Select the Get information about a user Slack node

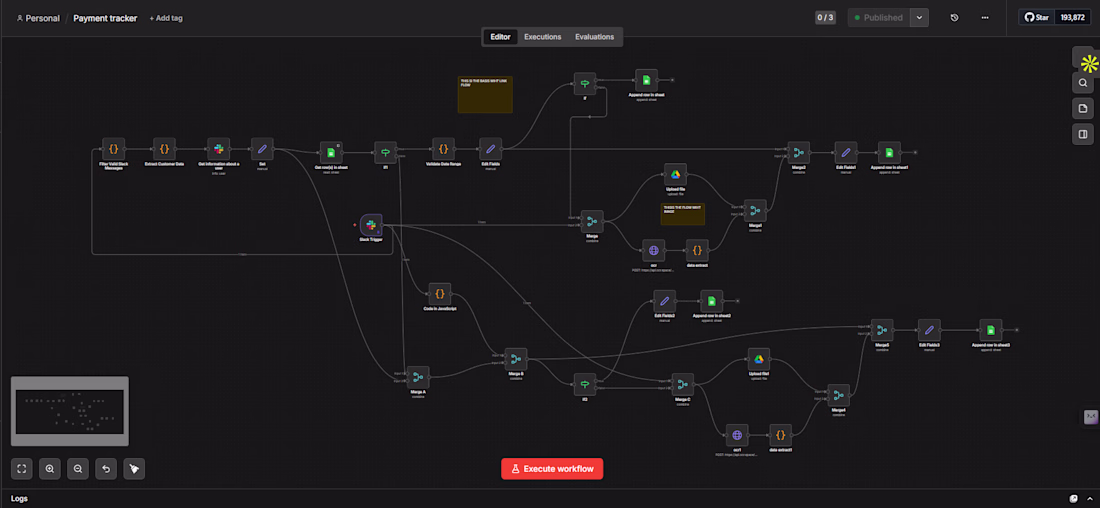(x=218, y=149)
